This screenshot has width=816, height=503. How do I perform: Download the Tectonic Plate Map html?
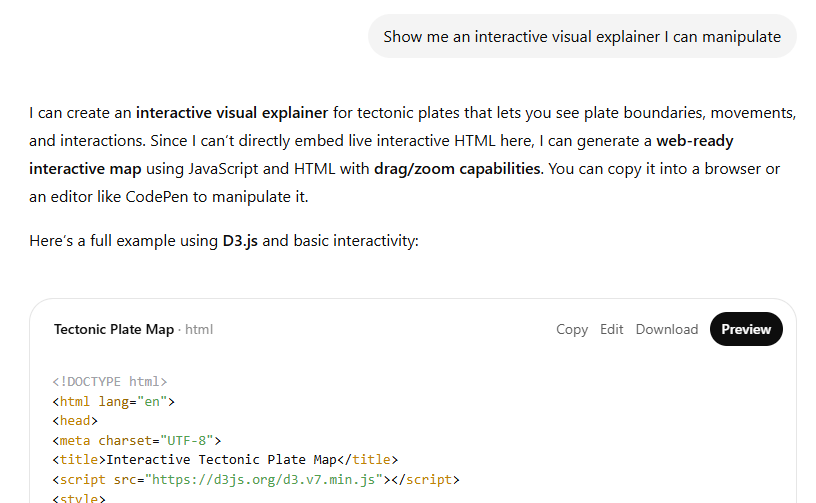tap(667, 329)
